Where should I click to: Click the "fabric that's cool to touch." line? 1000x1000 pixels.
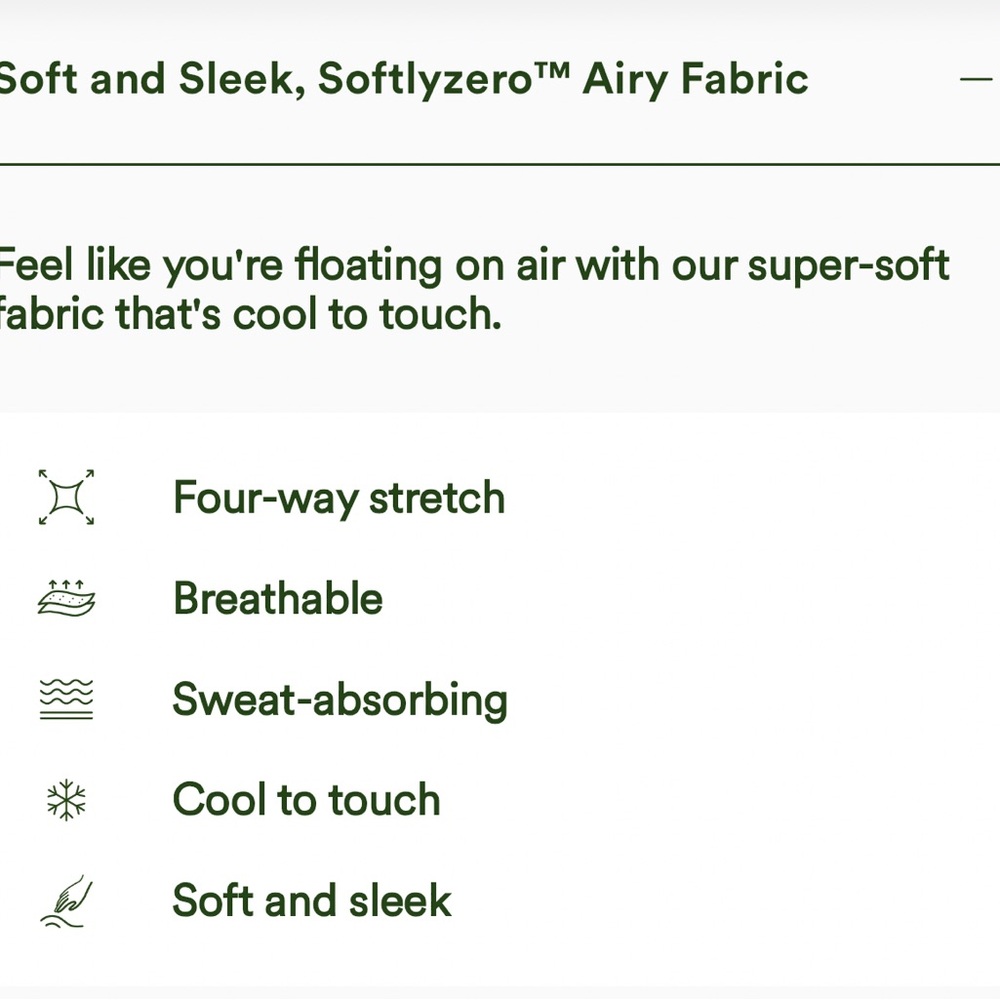pos(250,315)
